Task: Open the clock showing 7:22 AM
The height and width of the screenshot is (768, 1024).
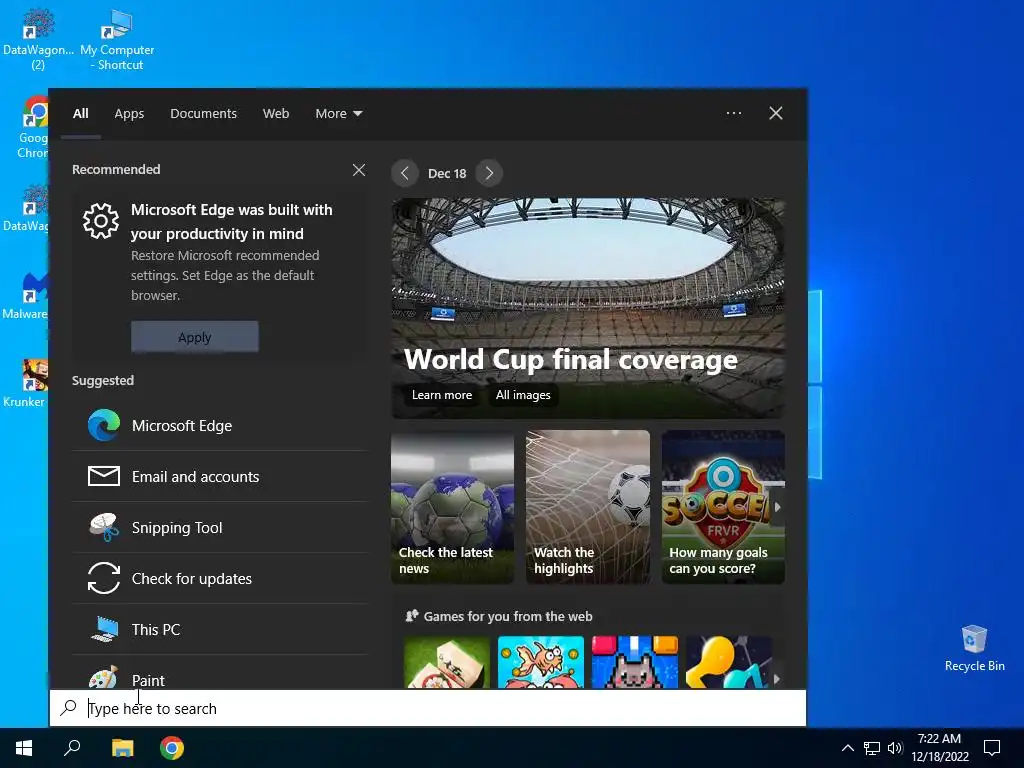Action: click(x=939, y=748)
